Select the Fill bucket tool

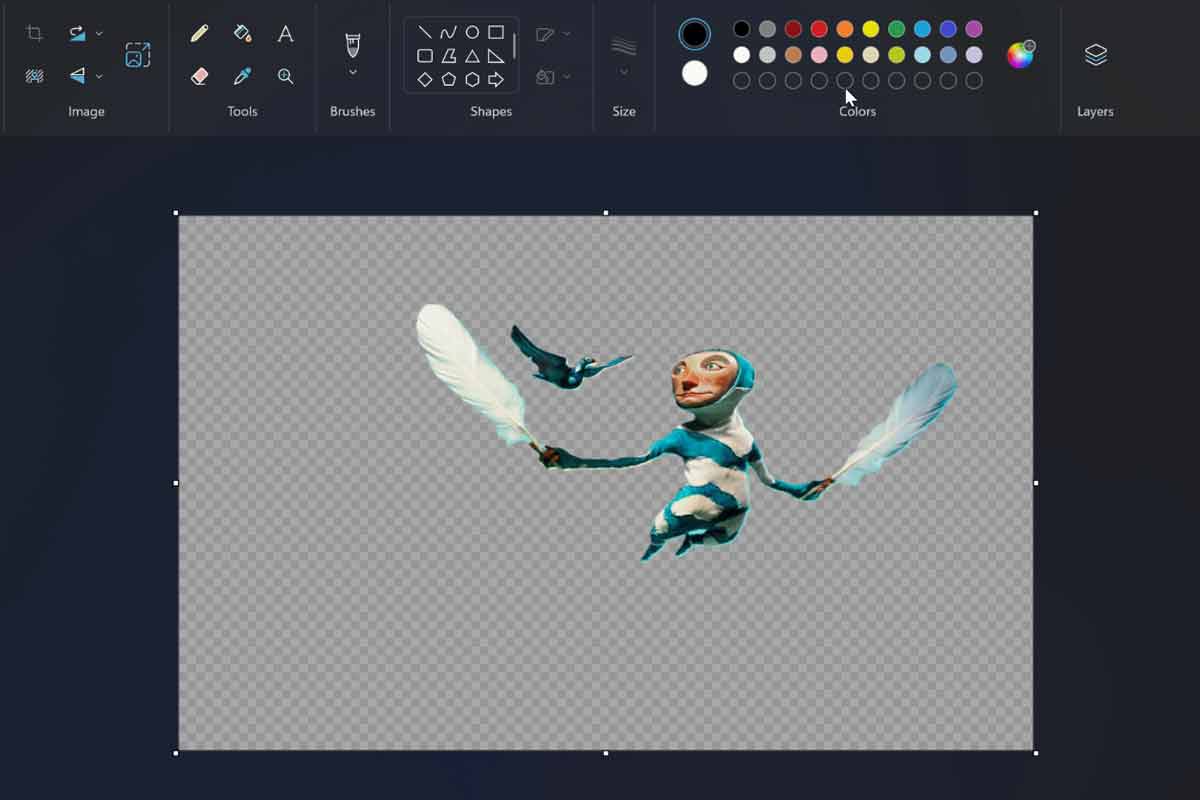point(242,33)
